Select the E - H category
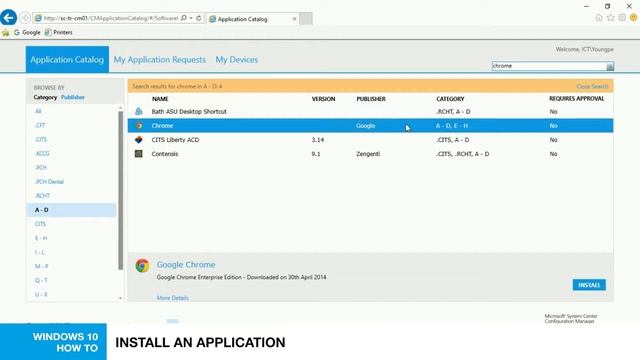 pos(41,238)
